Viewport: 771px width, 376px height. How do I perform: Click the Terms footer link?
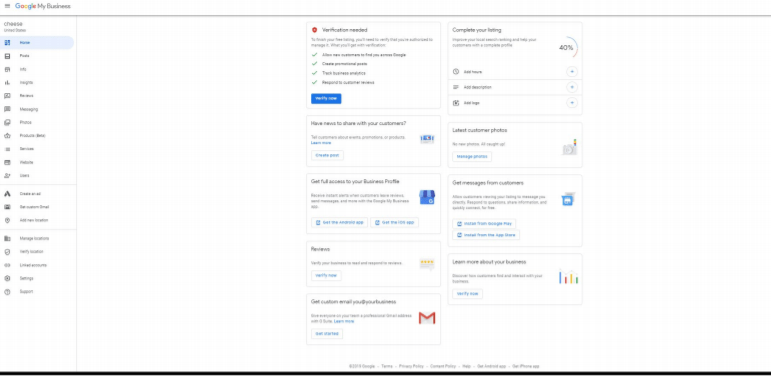click(x=387, y=366)
